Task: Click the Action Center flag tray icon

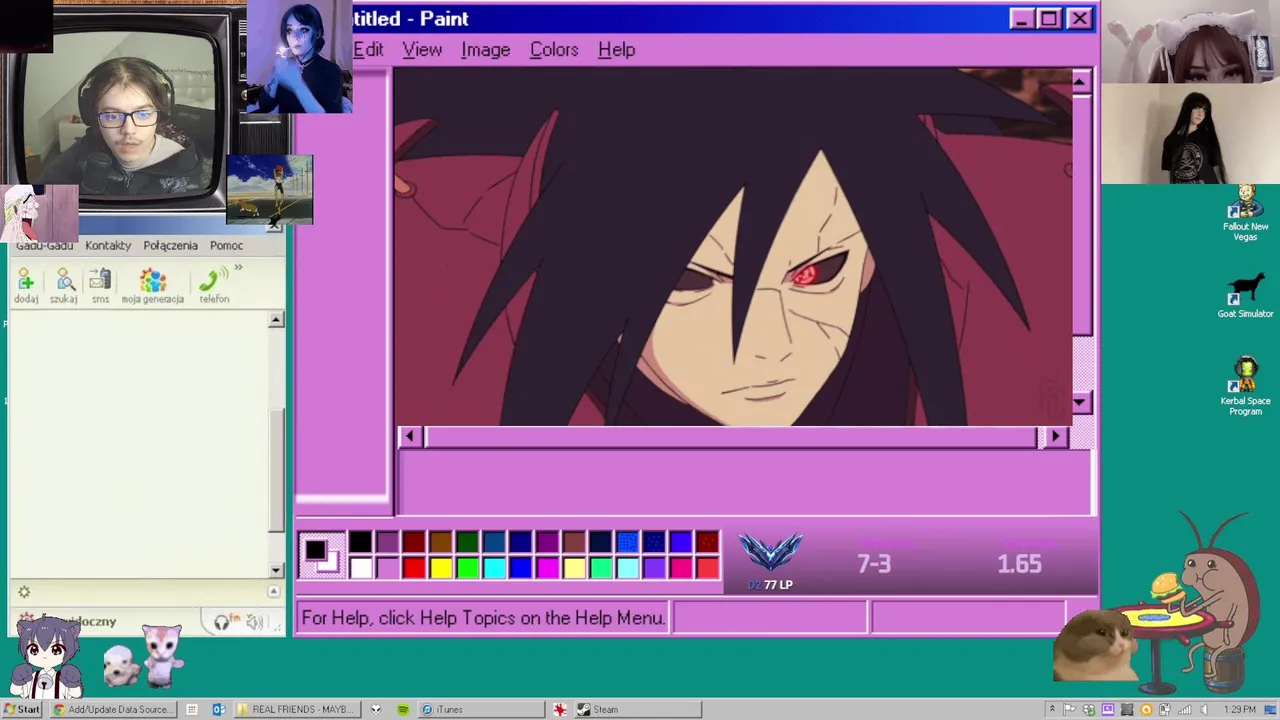Action: 1069,709
